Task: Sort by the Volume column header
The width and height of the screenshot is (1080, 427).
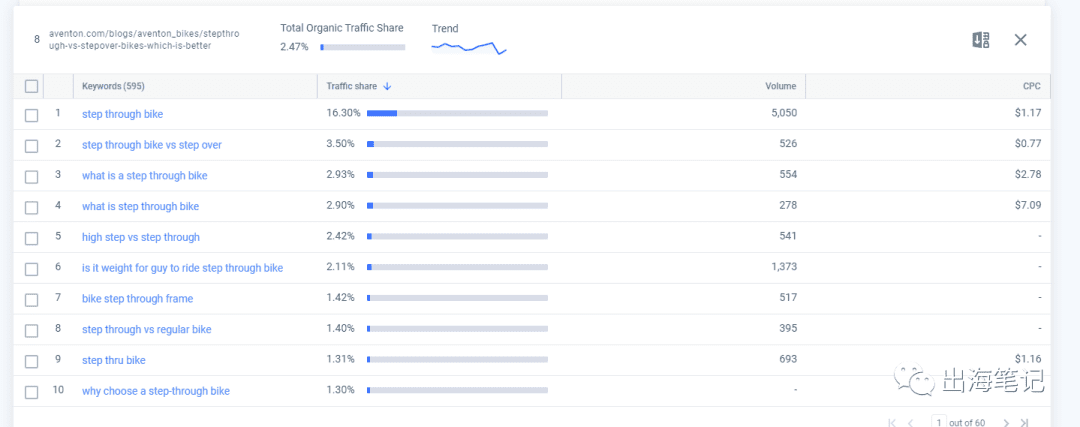Action: tap(780, 86)
